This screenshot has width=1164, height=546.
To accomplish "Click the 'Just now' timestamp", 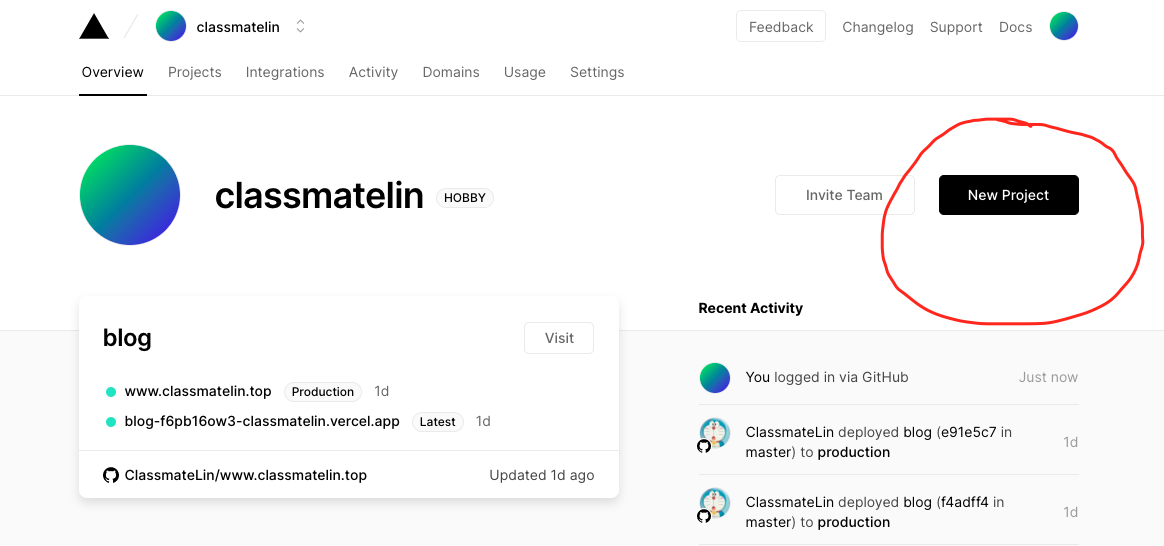I will (x=1048, y=377).
